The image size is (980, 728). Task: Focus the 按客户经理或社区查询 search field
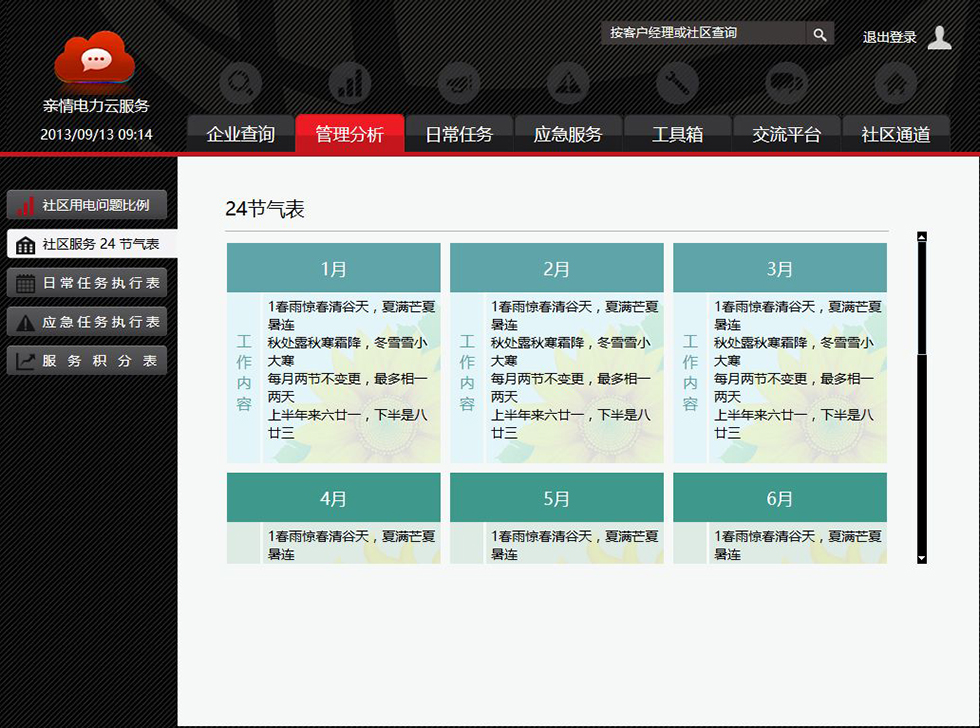[x=704, y=34]
